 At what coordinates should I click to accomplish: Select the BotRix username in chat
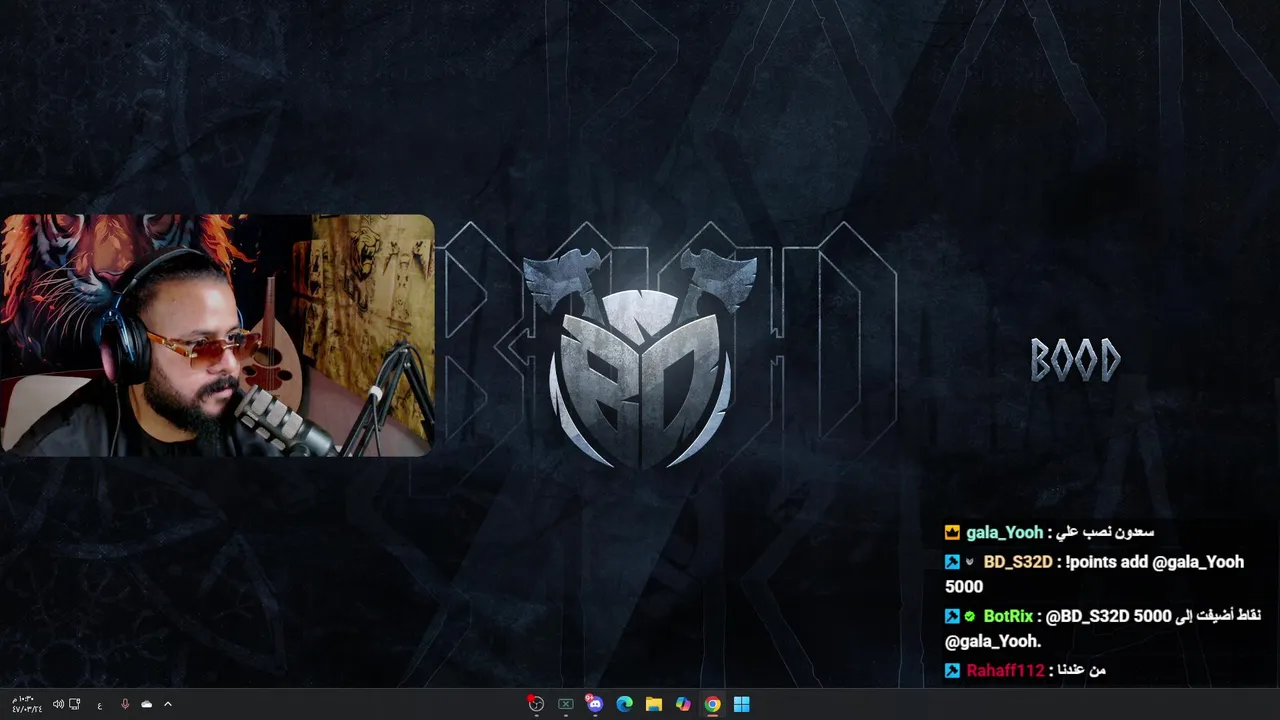pos(1008,617)
